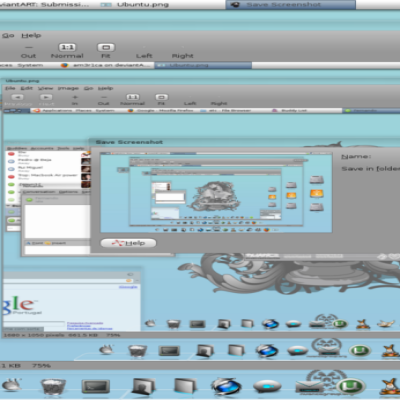This screenshot has height=400, width=400.
Task: Click the Name label in Save Screenshot
Action: [x=356, y=156]
